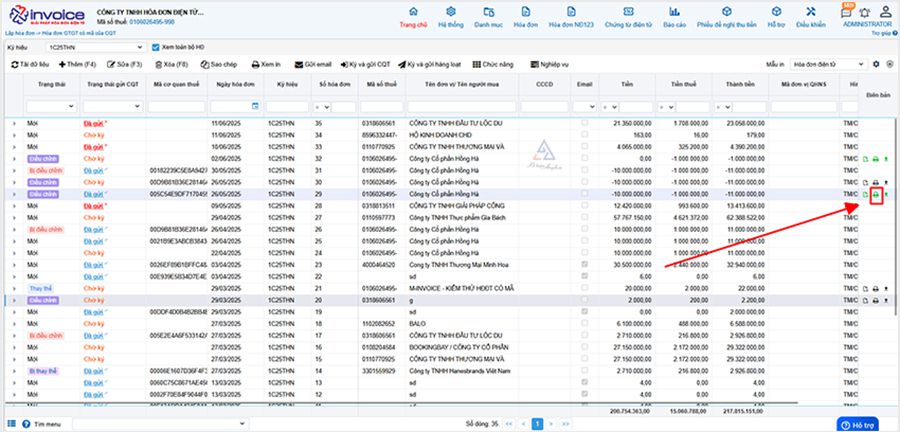
Task: Open the Báo cáo chart icon
Action: pyautogui.click(x=674, y=12)
